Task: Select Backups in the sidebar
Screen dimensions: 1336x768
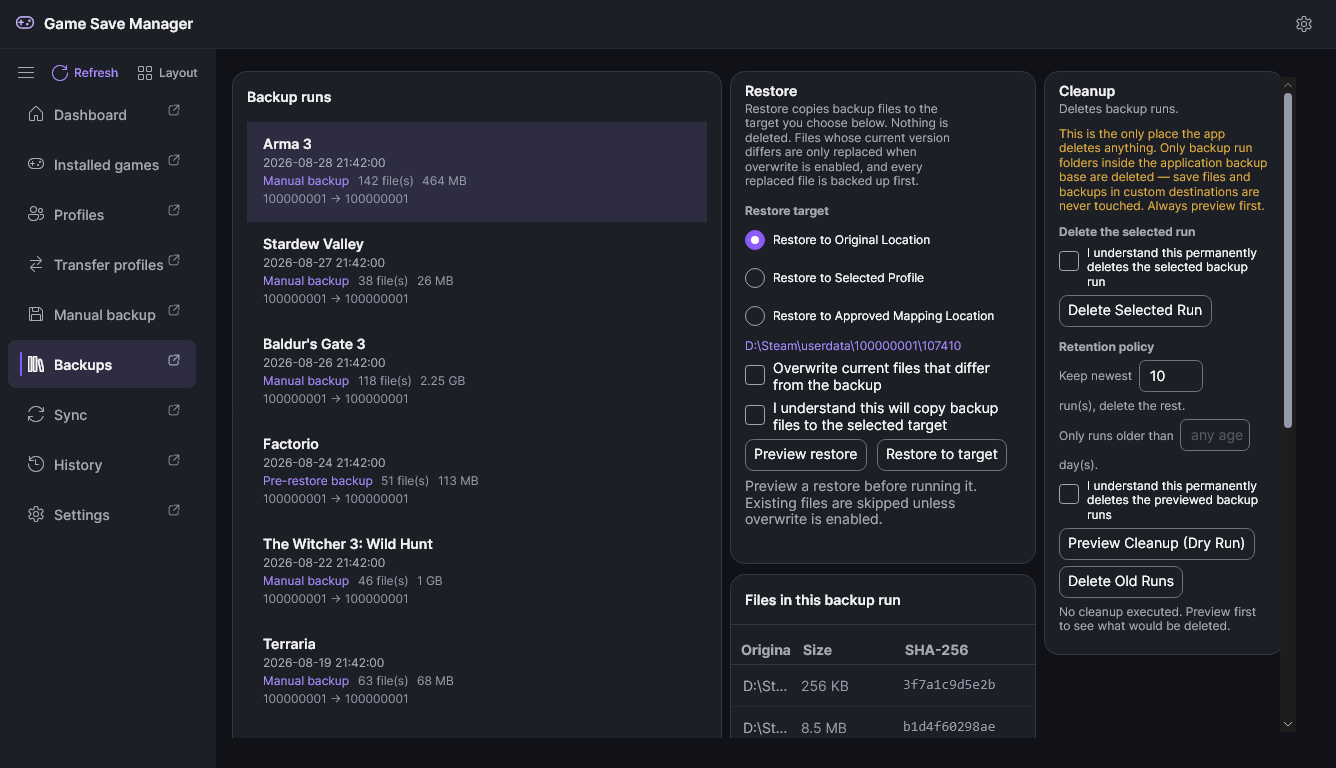Action: coord(102,364)
